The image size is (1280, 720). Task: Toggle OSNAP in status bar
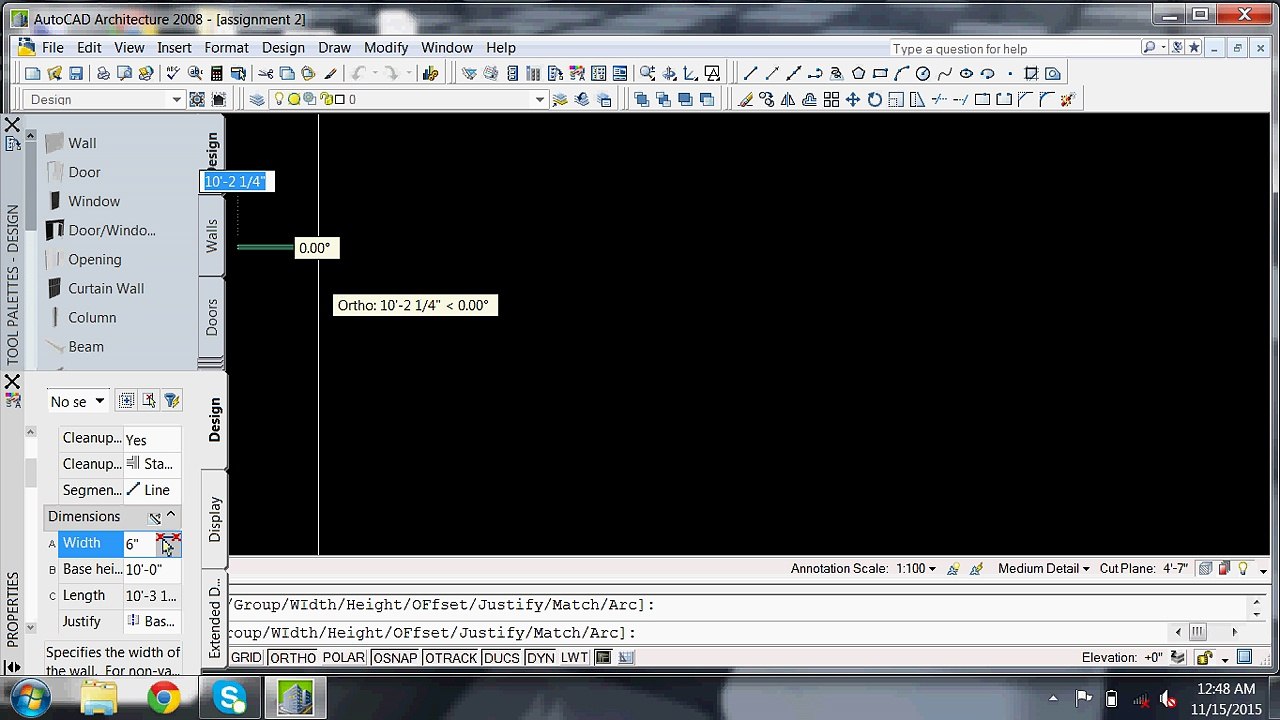coord(394,657)
